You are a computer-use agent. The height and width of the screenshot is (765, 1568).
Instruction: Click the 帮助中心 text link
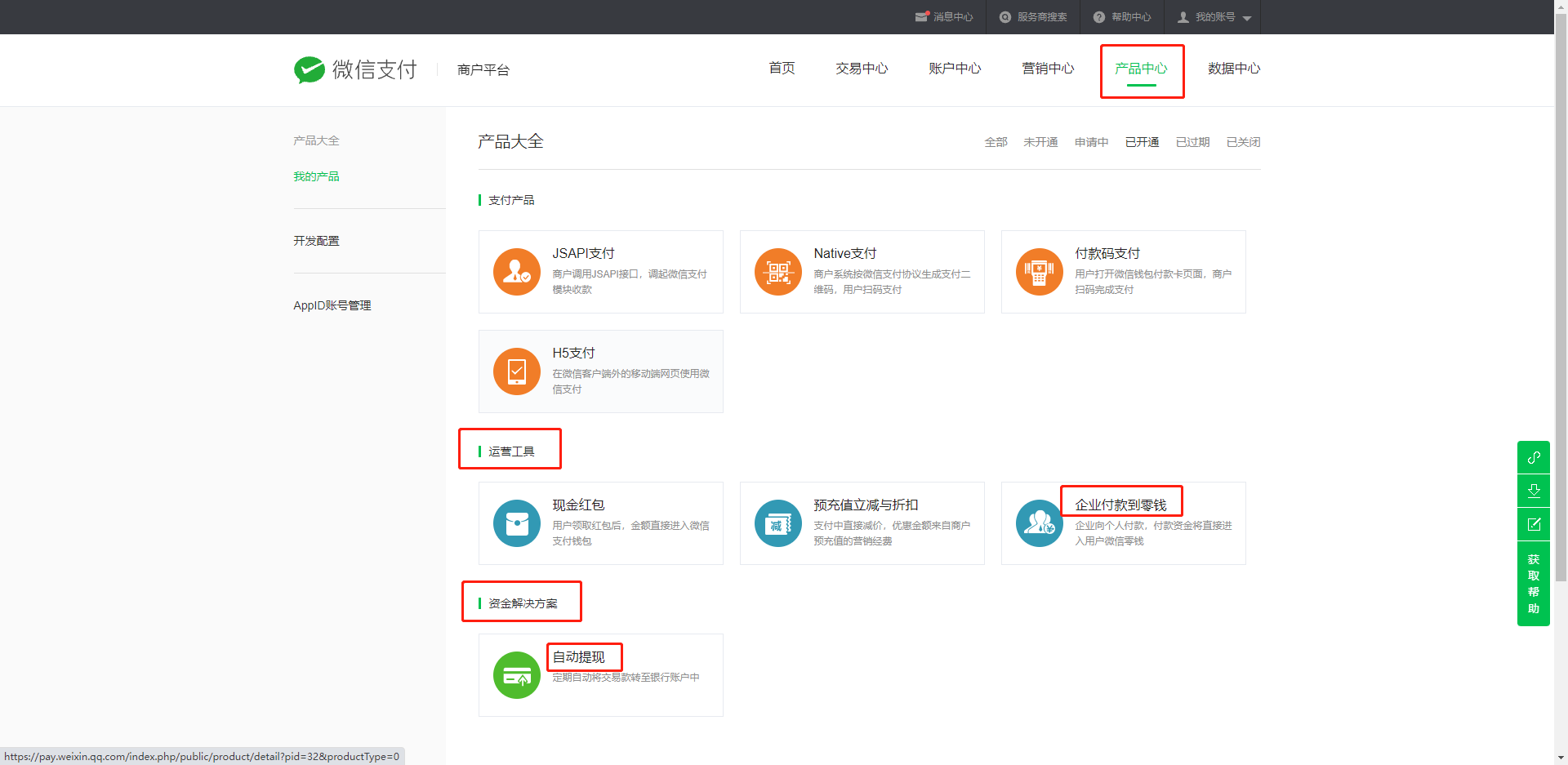click(1131, 17)
